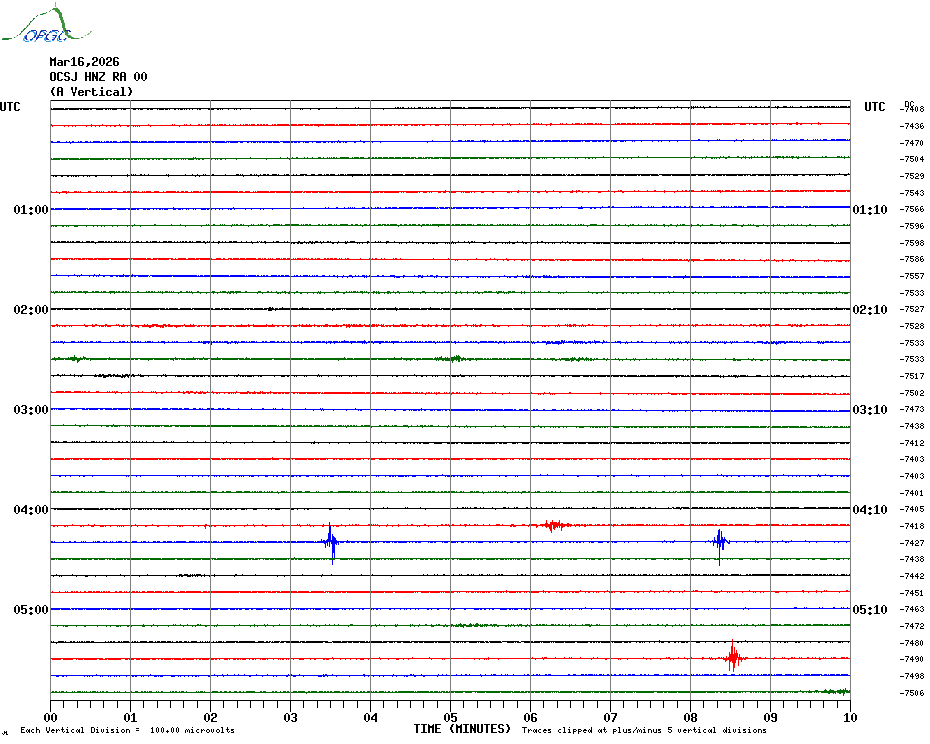Click the 03:10 label on right side
This screenshot has height=744, width=930.
click(869, 410)
